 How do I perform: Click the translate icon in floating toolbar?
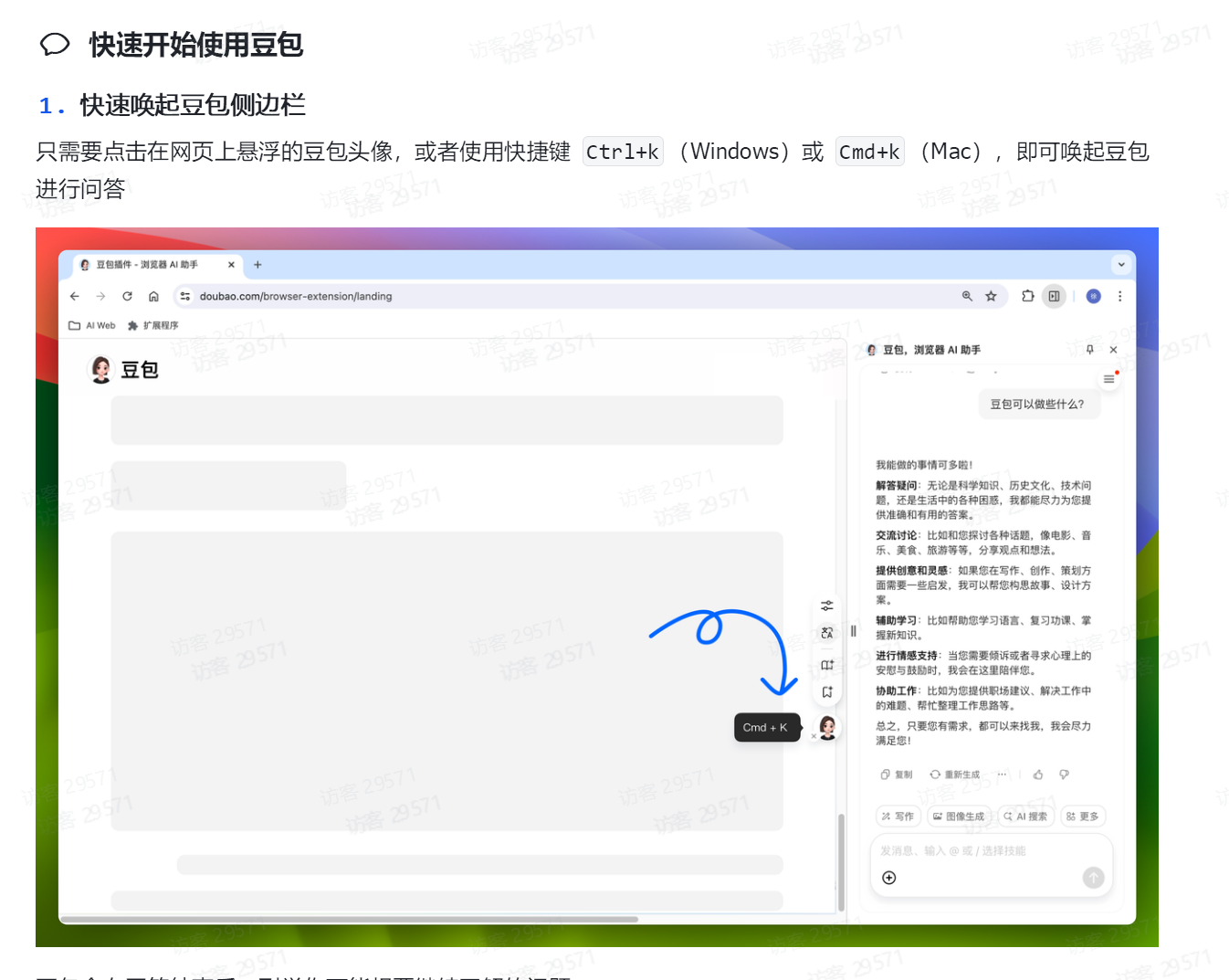(826, 633)
